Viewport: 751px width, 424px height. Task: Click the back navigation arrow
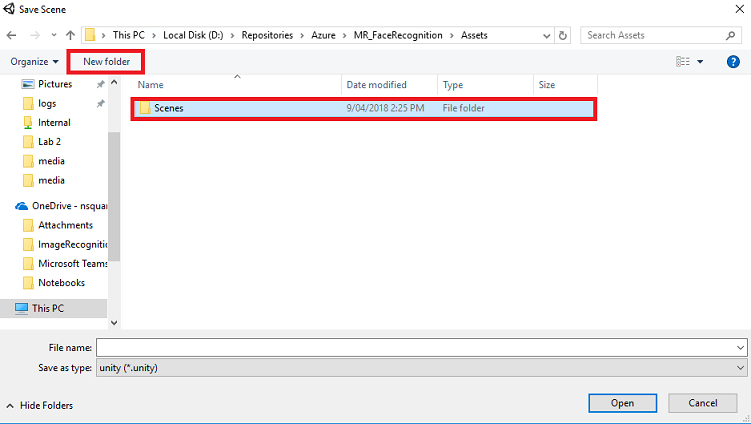(13, 35)
